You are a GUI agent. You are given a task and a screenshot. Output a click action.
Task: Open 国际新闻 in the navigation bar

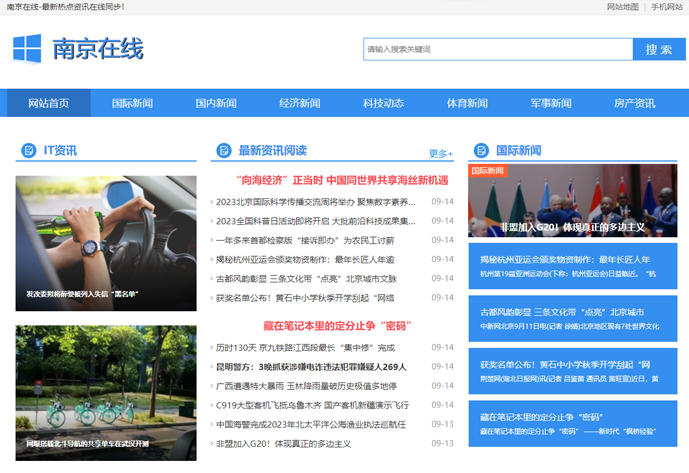[x=132, y=103]
